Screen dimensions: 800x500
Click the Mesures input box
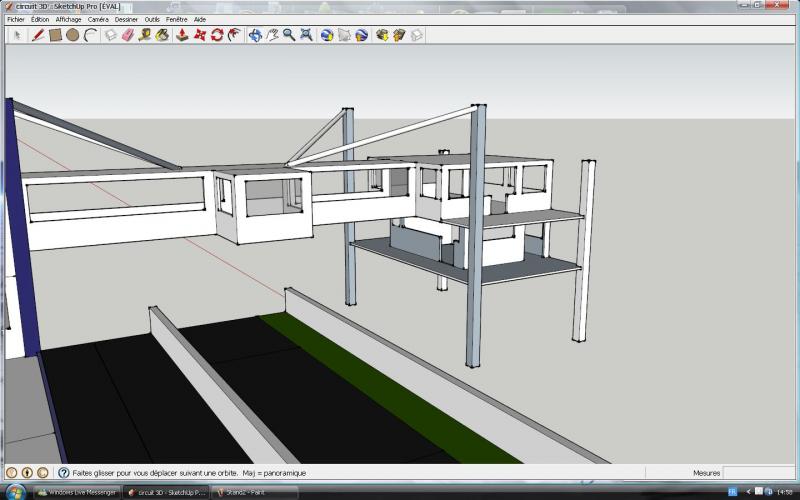(x=758, y=473)
